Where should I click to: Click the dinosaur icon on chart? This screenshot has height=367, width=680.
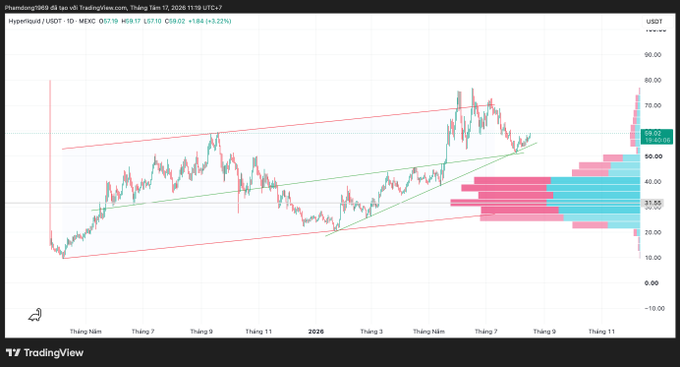tap(35, 315)
